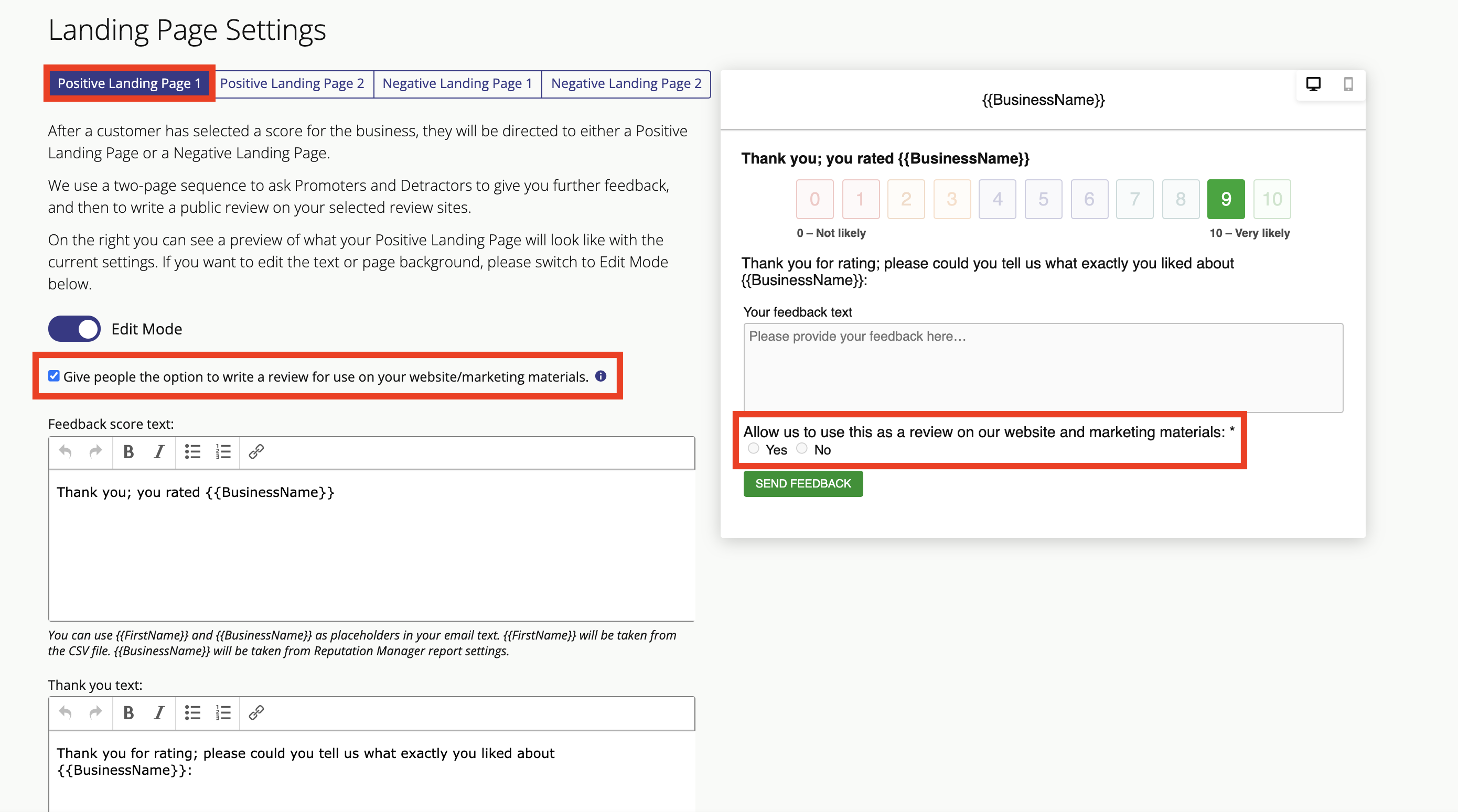Select rating score 7 in preview
The width and height of the screenshot is (1458, 812).
click(1135, 199)
